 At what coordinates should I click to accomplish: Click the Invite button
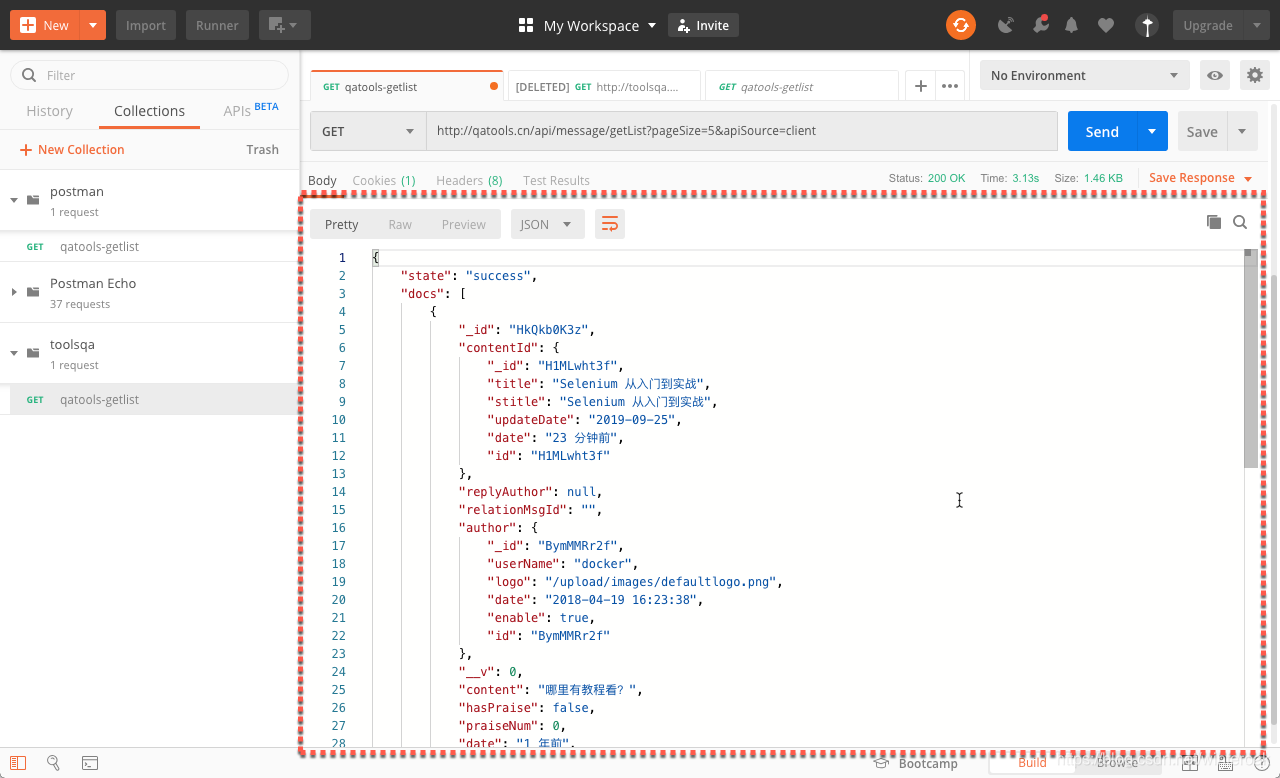[x=703, y=25]
